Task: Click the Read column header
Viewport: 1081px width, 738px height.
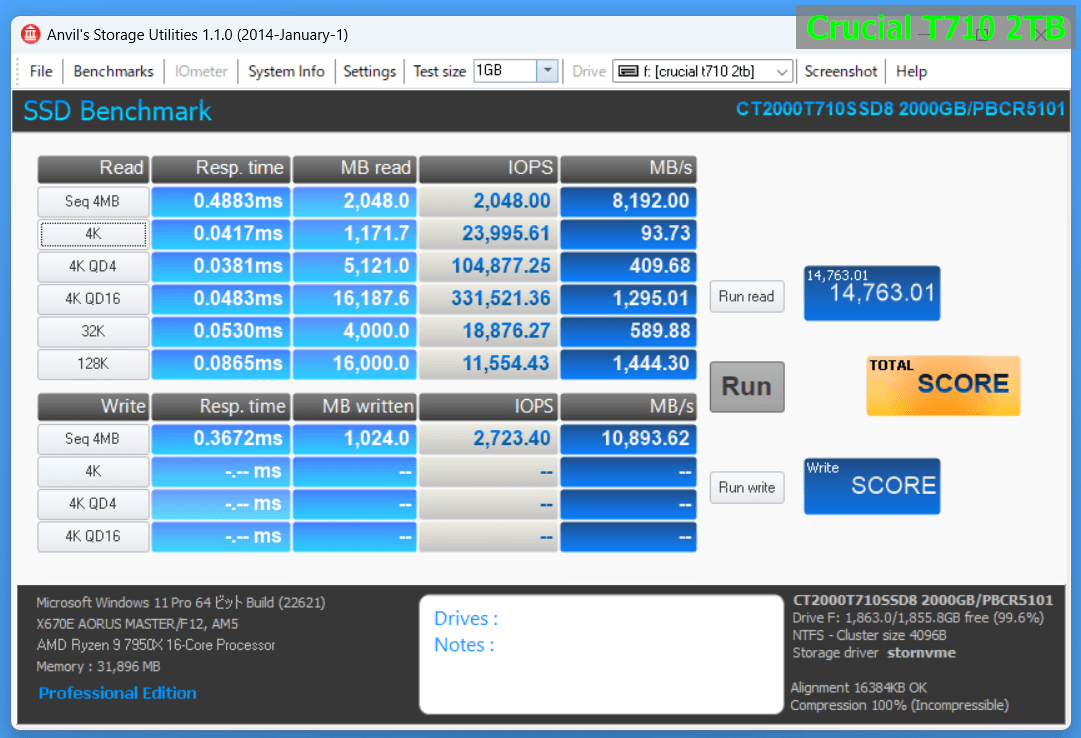Action: pos(93,168)
